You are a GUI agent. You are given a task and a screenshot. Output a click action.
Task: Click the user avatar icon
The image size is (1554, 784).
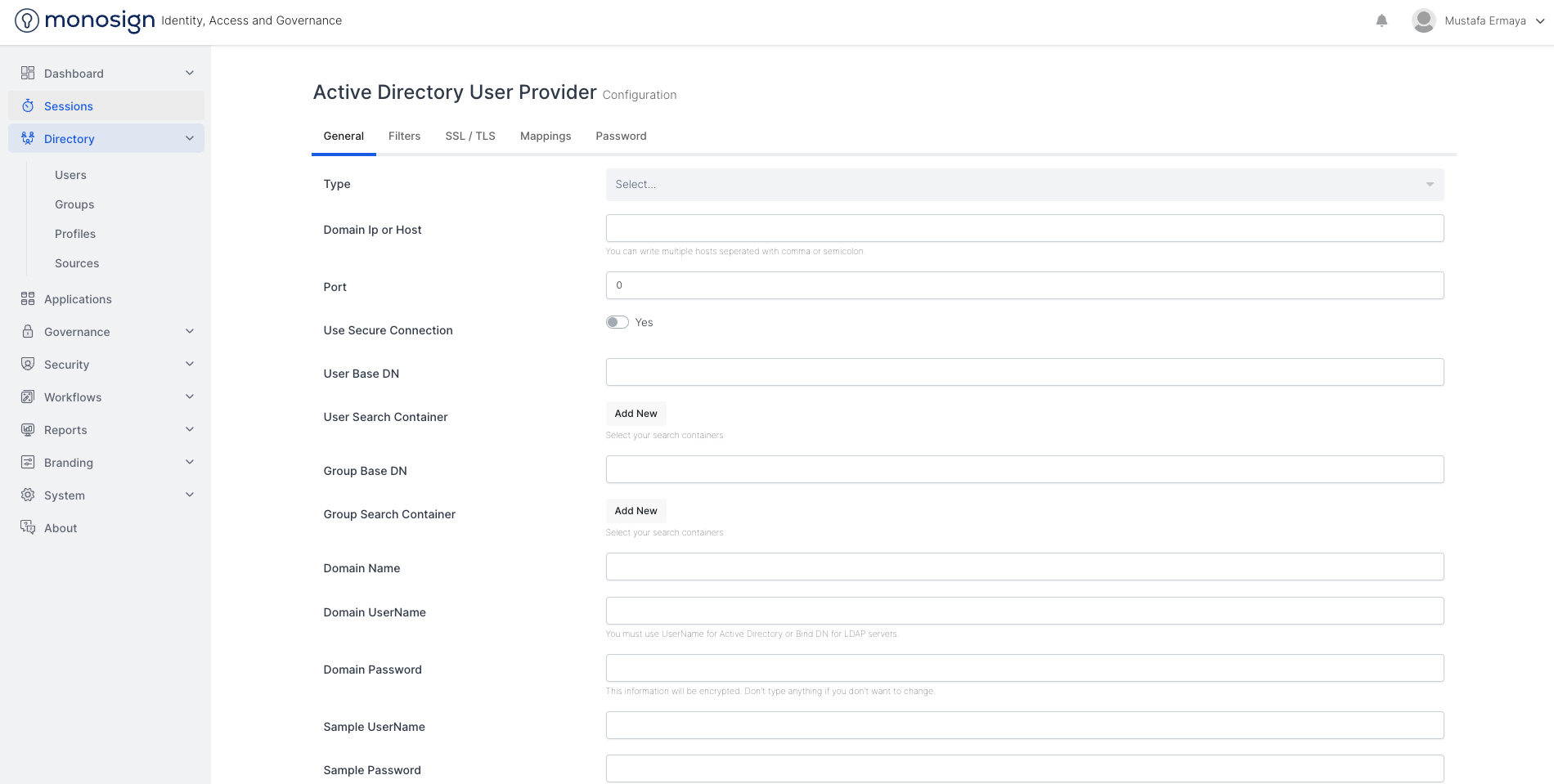[1423, 20]
